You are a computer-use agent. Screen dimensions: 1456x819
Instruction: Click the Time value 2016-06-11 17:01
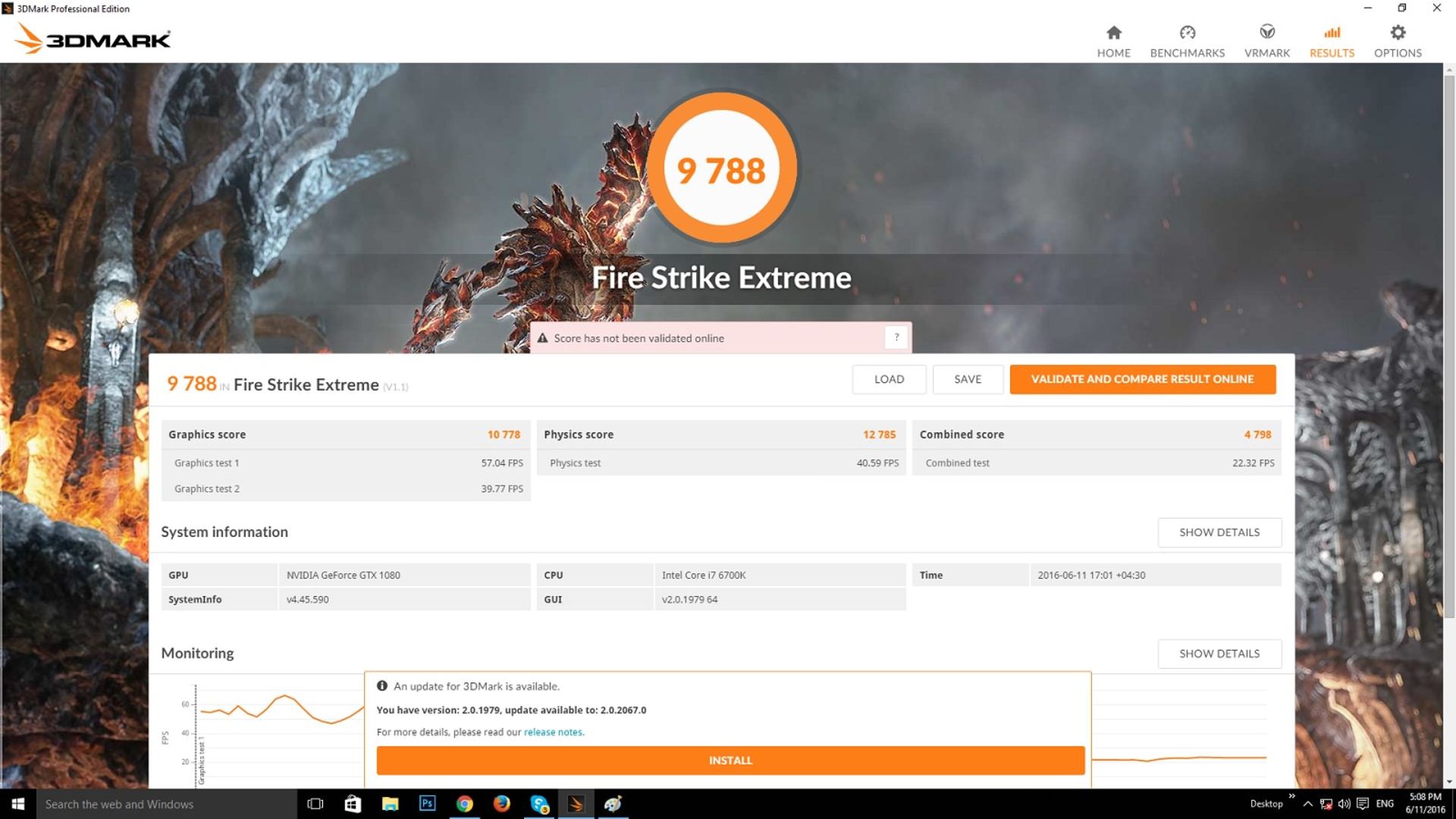click(x=1091, y=575)
